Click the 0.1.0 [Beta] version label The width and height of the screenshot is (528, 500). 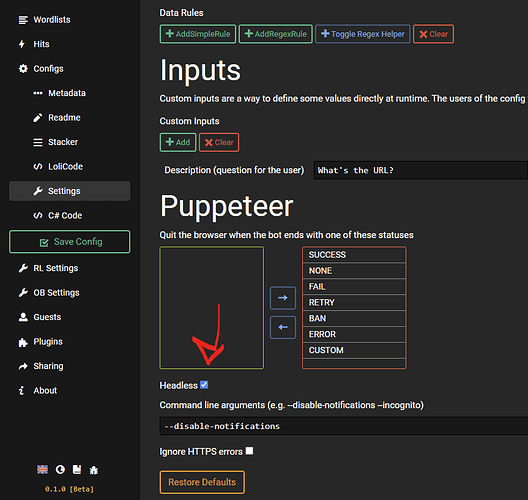click(x=69, y=489)
